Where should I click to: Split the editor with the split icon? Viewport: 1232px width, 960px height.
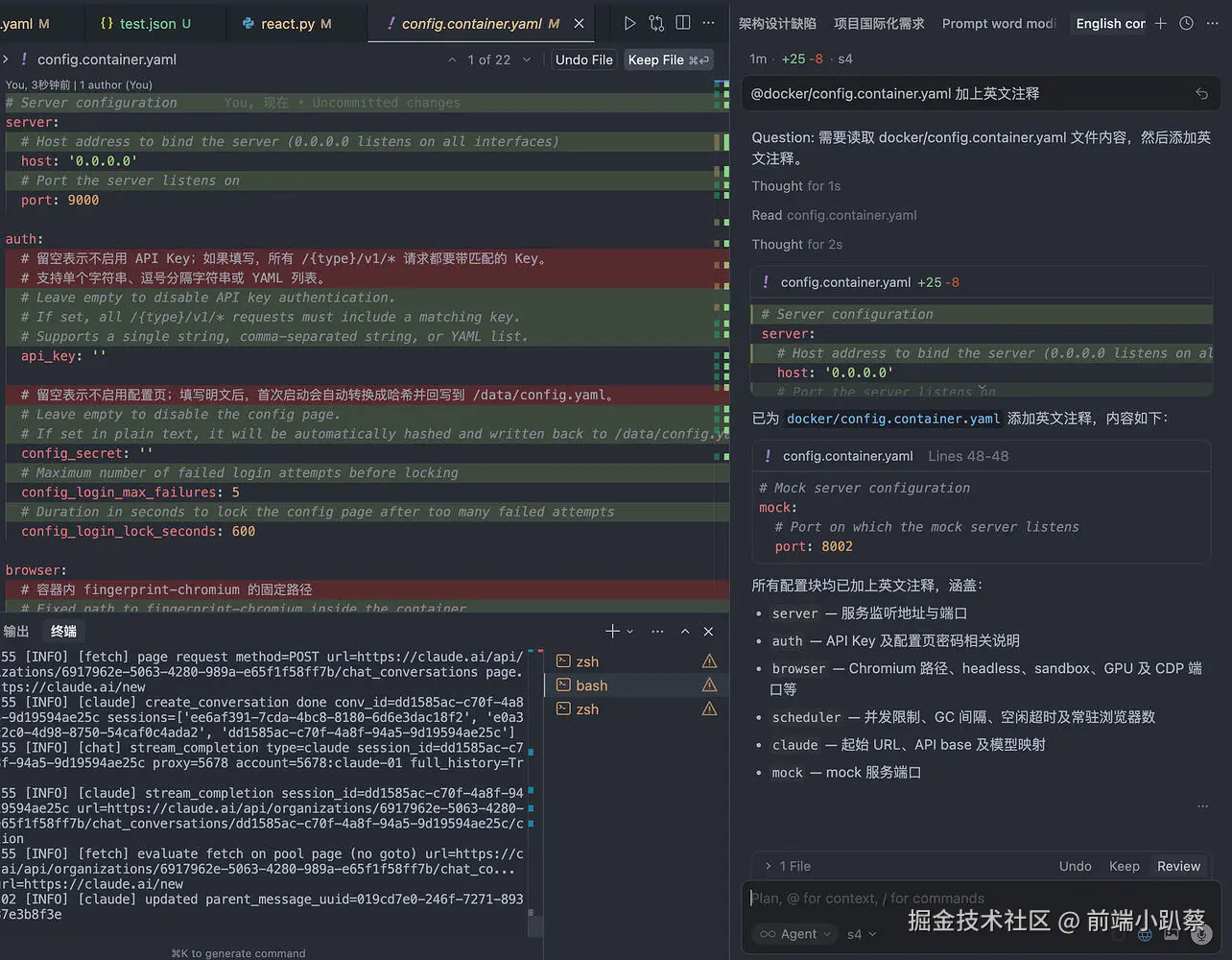coord(683,23)
